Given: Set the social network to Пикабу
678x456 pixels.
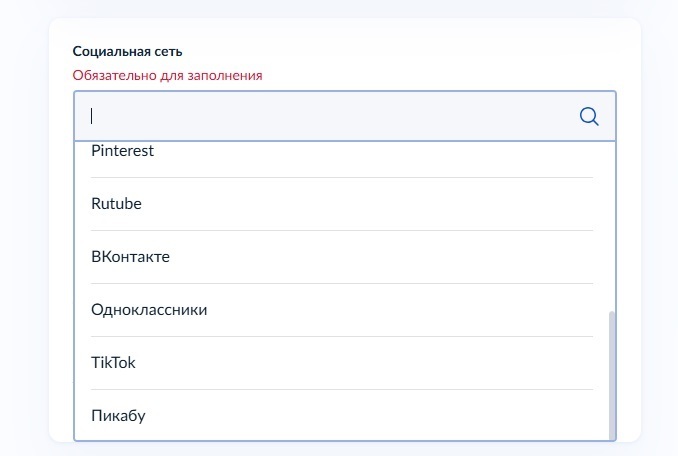Looking at the screenshot, I should [x=118, y=416].
